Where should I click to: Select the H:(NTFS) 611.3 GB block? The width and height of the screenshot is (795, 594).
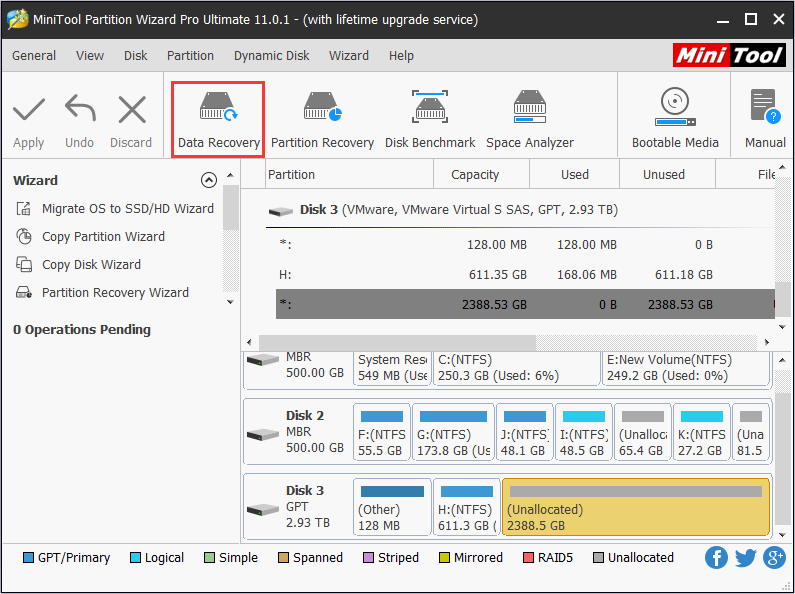466,507
